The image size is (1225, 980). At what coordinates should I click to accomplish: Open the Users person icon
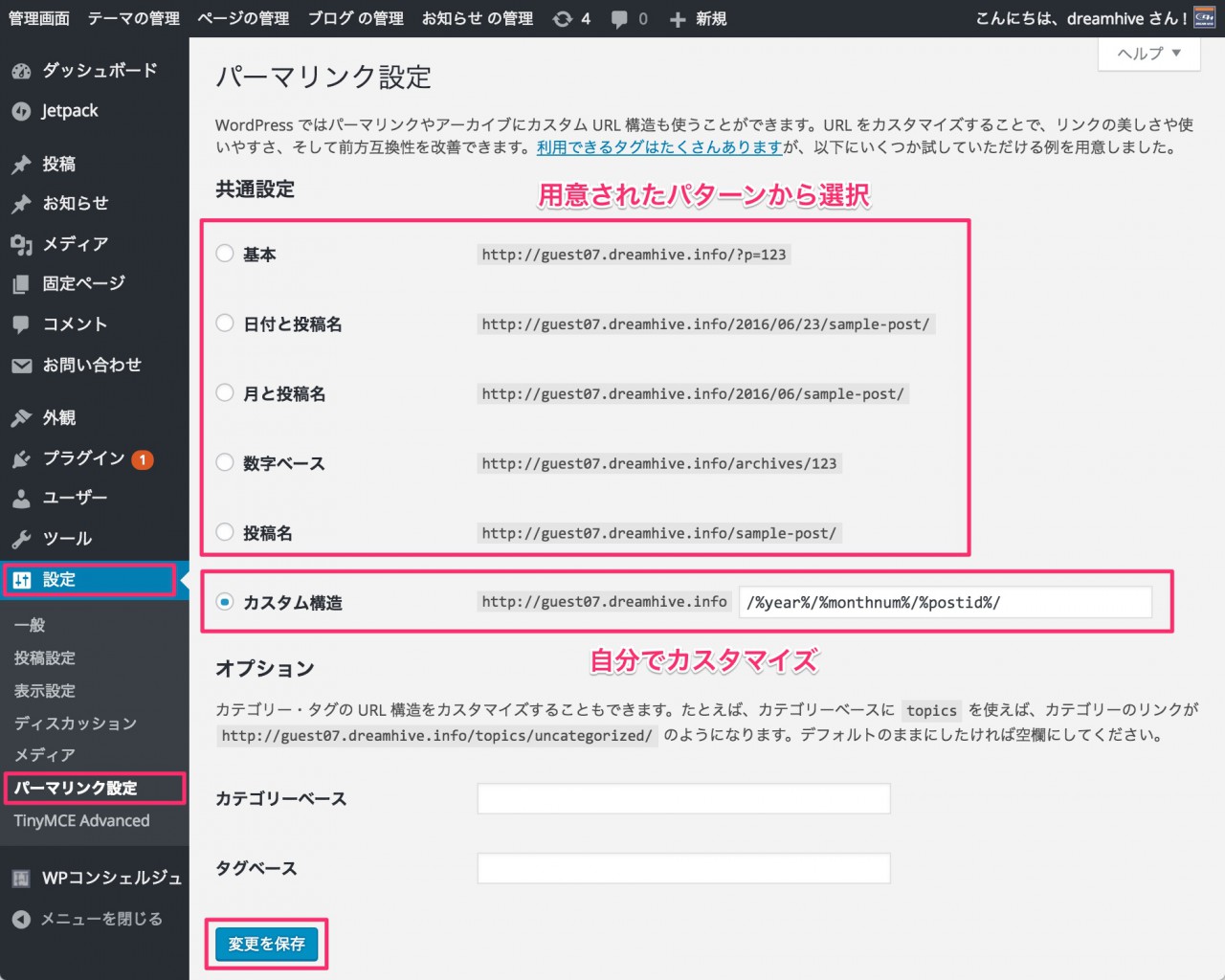[21, 499]
